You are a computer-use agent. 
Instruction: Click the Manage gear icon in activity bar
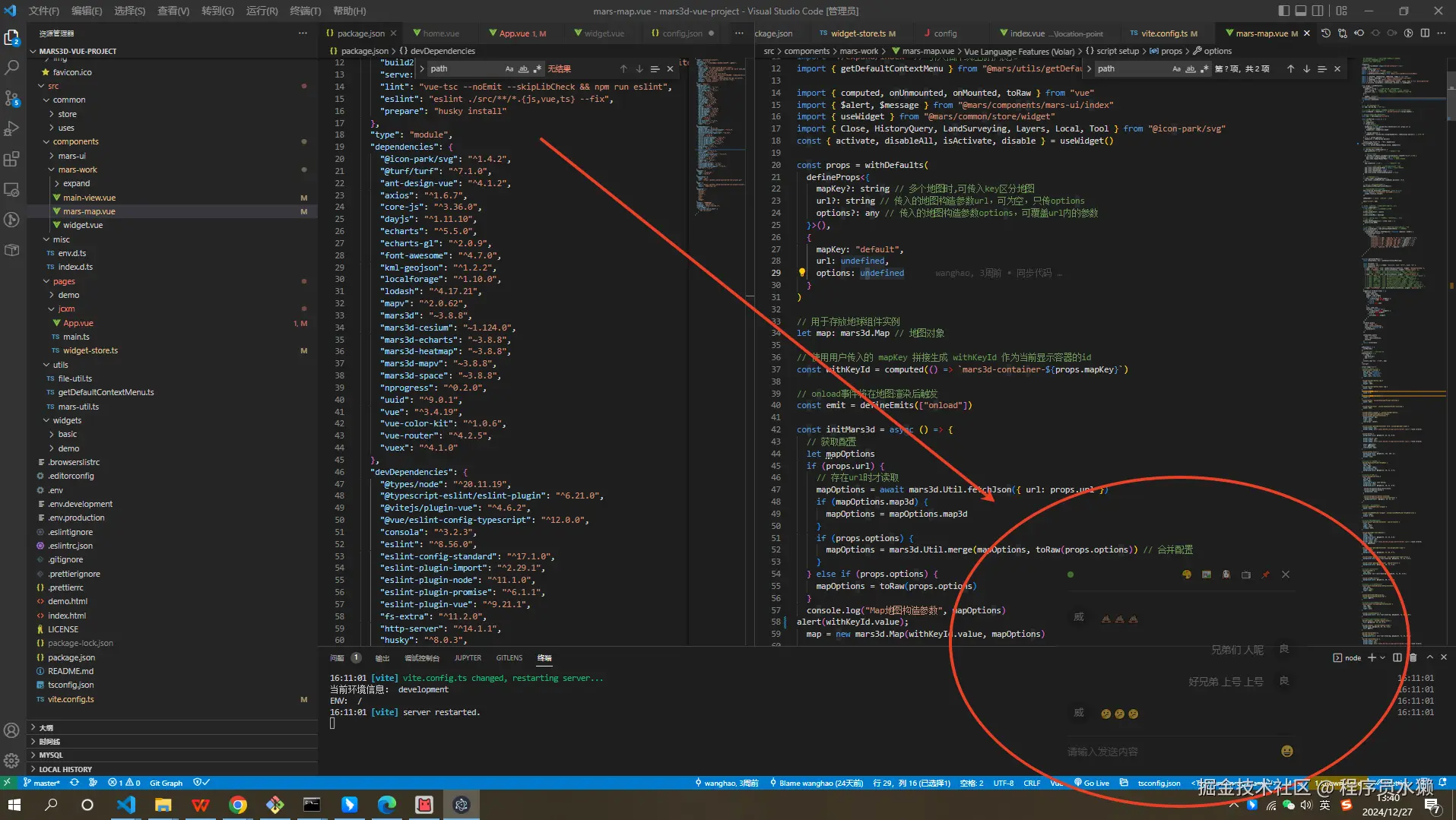[x=11, y=760]
